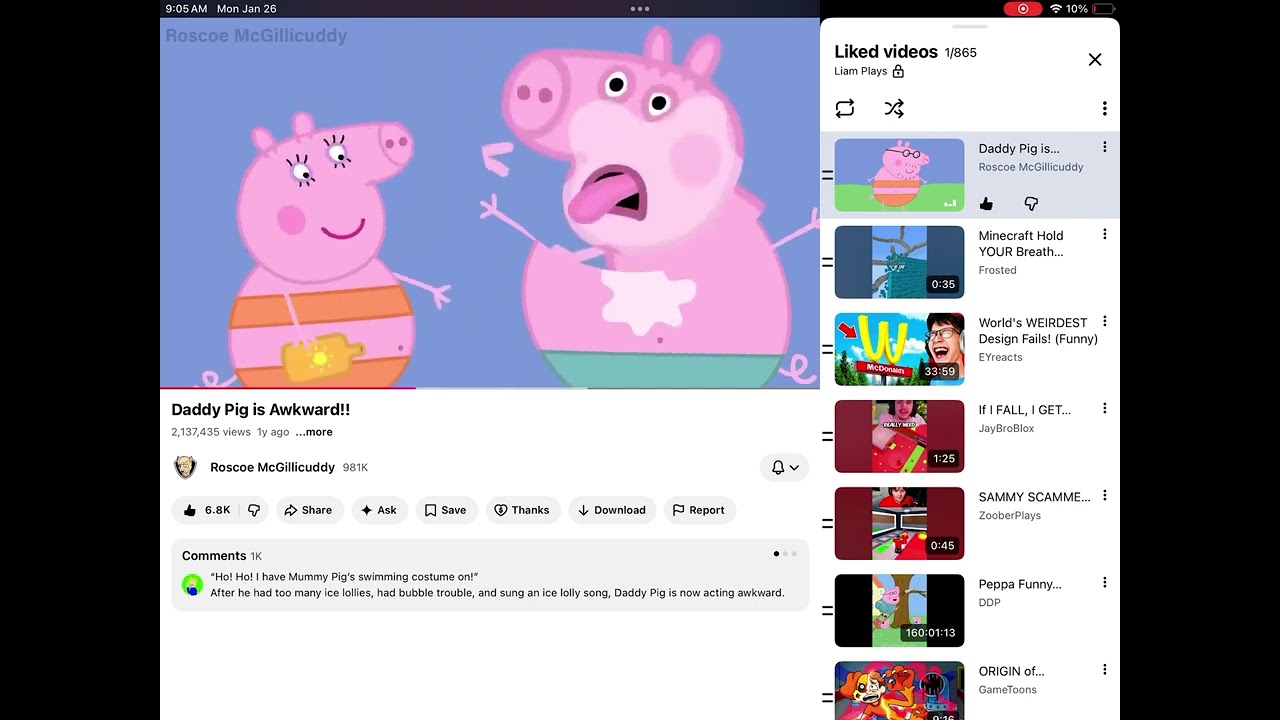Open the Ask AI button

click(x=379, y=510)
